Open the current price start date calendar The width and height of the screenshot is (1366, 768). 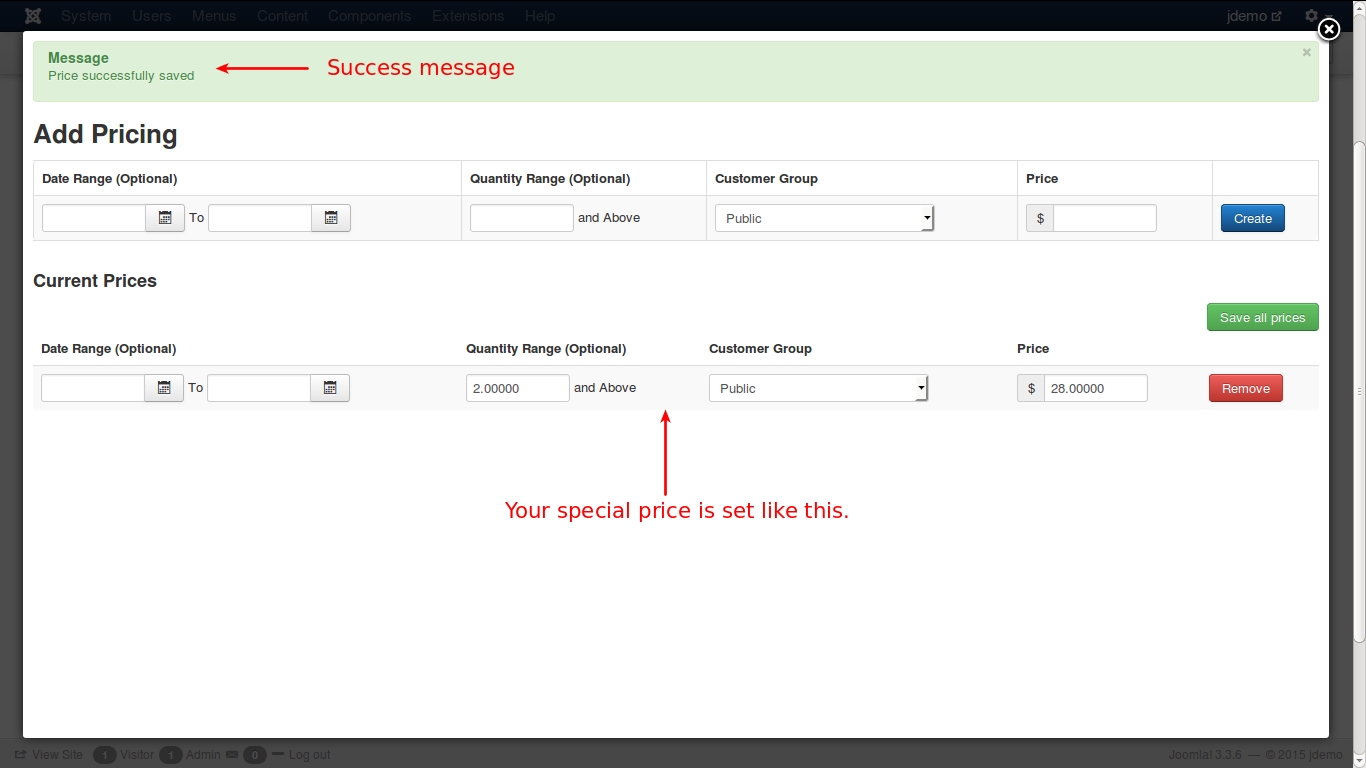click(164, 388)
